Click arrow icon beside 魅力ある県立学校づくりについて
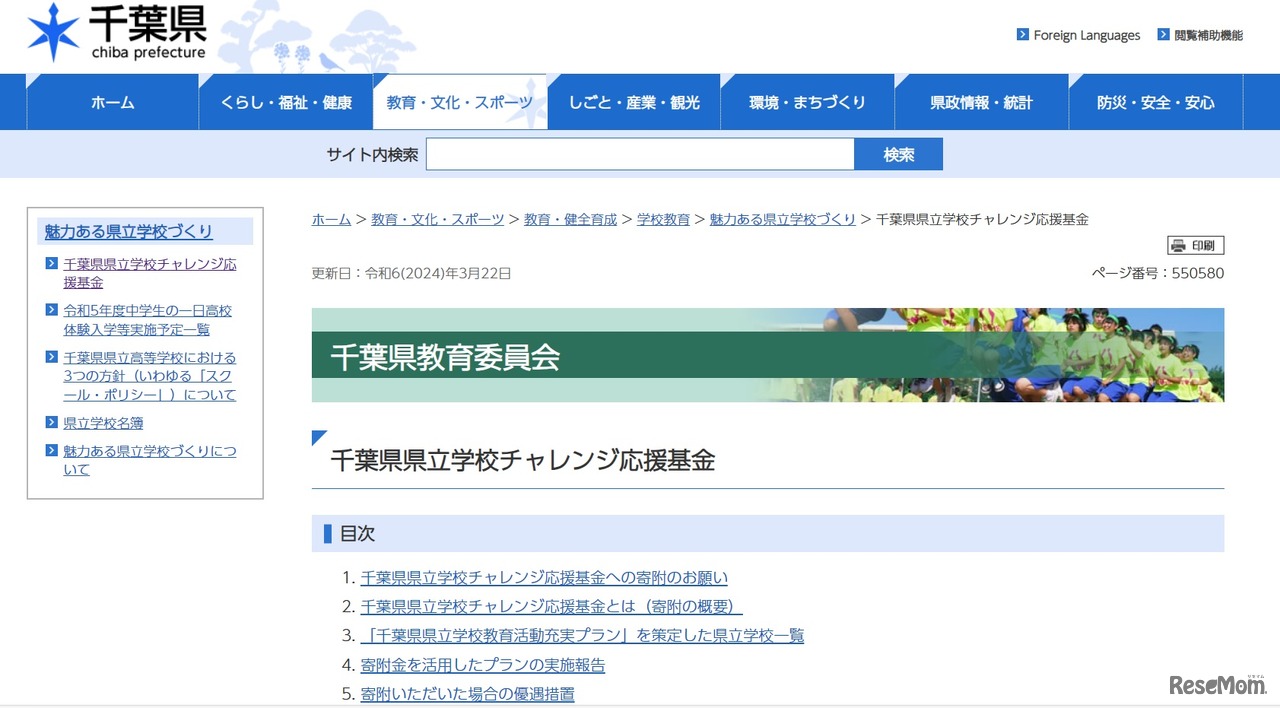1280x708 pixels. [51, 451]
